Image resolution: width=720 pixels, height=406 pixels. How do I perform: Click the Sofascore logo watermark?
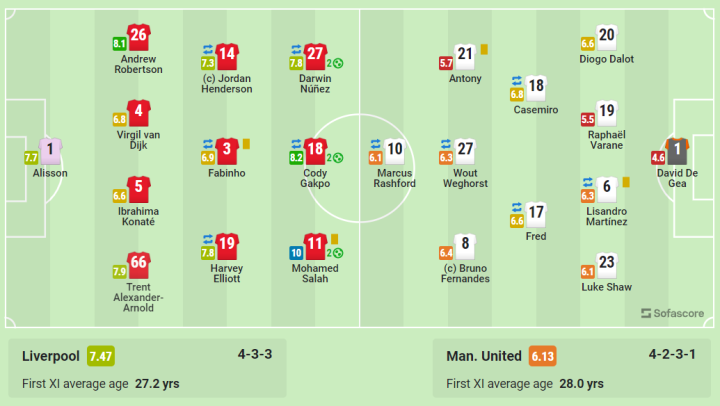coord(672,313)
